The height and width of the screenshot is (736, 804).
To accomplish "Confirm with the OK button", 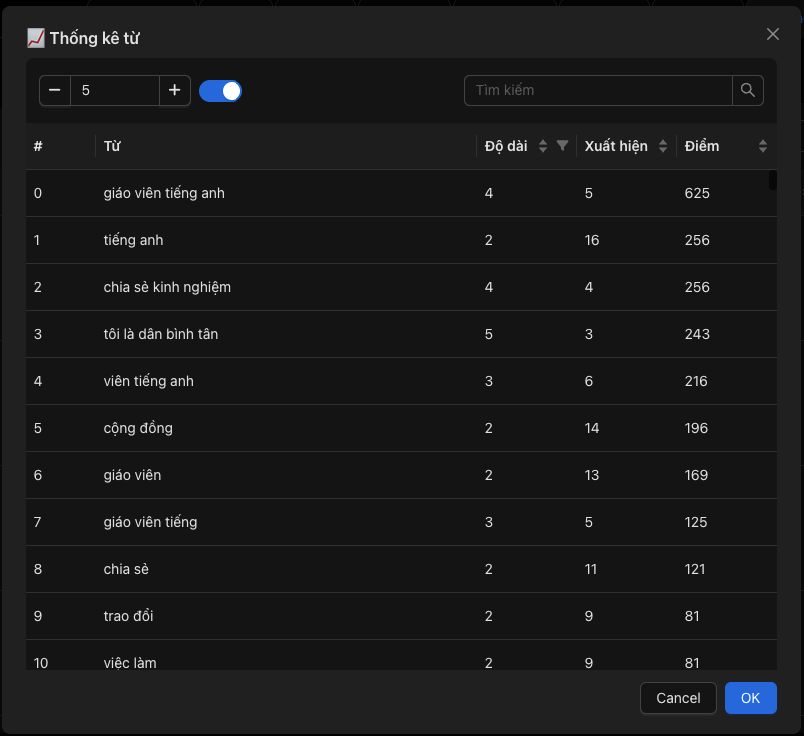I will [x=750, y=698].
